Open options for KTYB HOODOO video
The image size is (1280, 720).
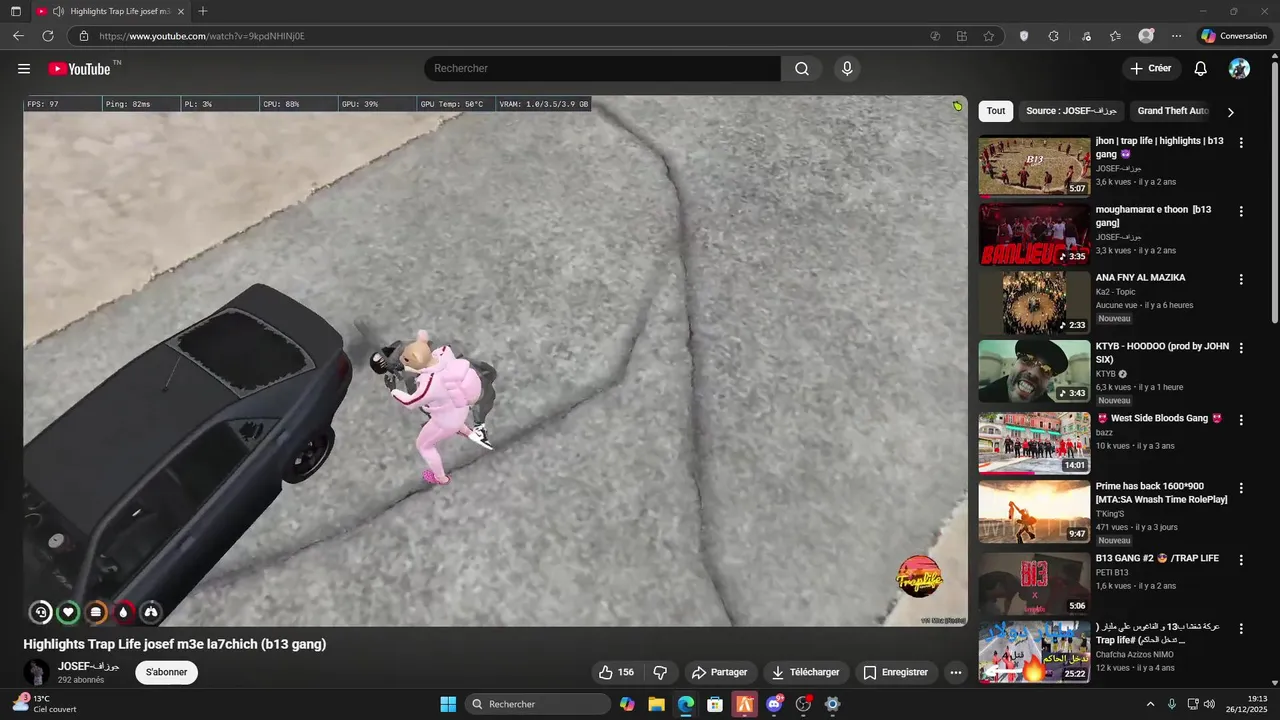pyautogui.click(x=1241, y=348)
